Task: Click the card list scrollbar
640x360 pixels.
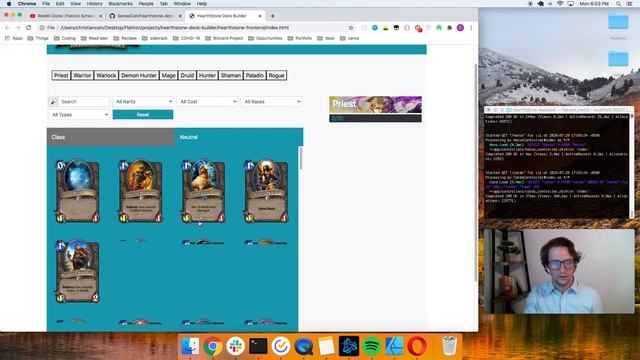Action: pyautogui.click(x=301, y=158)
